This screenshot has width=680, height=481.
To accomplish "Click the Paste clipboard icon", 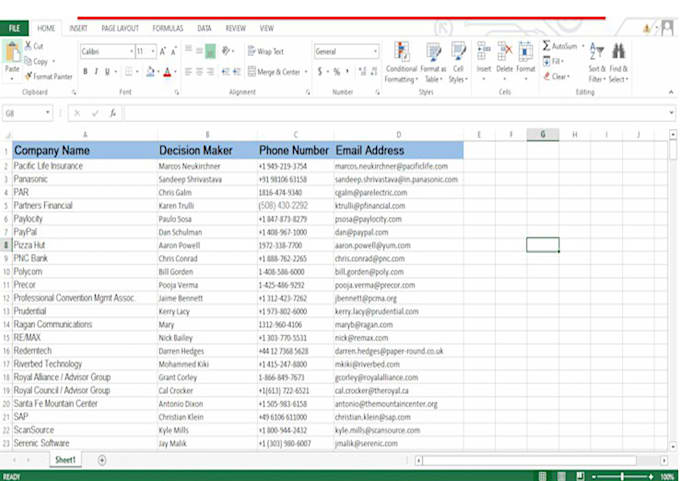I will [x=12, y=52].
